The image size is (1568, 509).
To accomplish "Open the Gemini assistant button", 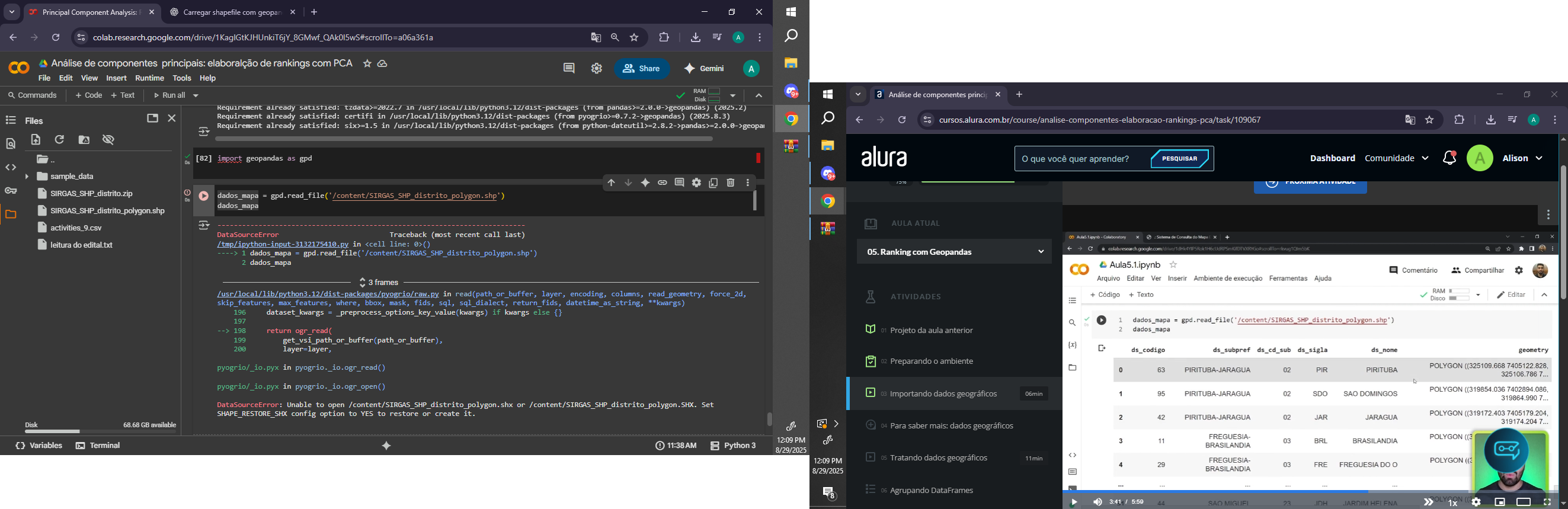I will tap(705, 69).
